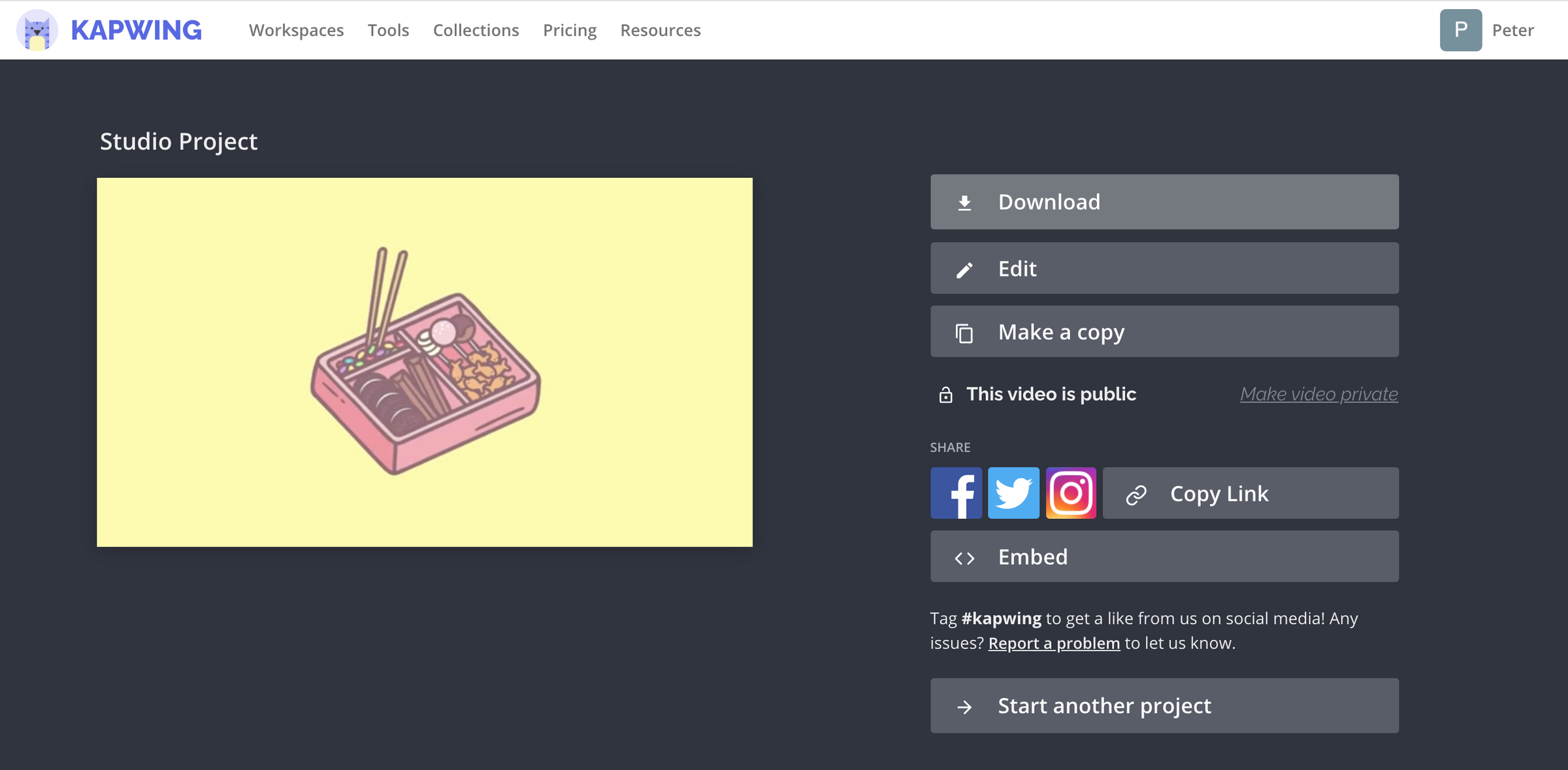Open the Workspaces menu
The image size is (1568, 770).
tap(297, 29)
